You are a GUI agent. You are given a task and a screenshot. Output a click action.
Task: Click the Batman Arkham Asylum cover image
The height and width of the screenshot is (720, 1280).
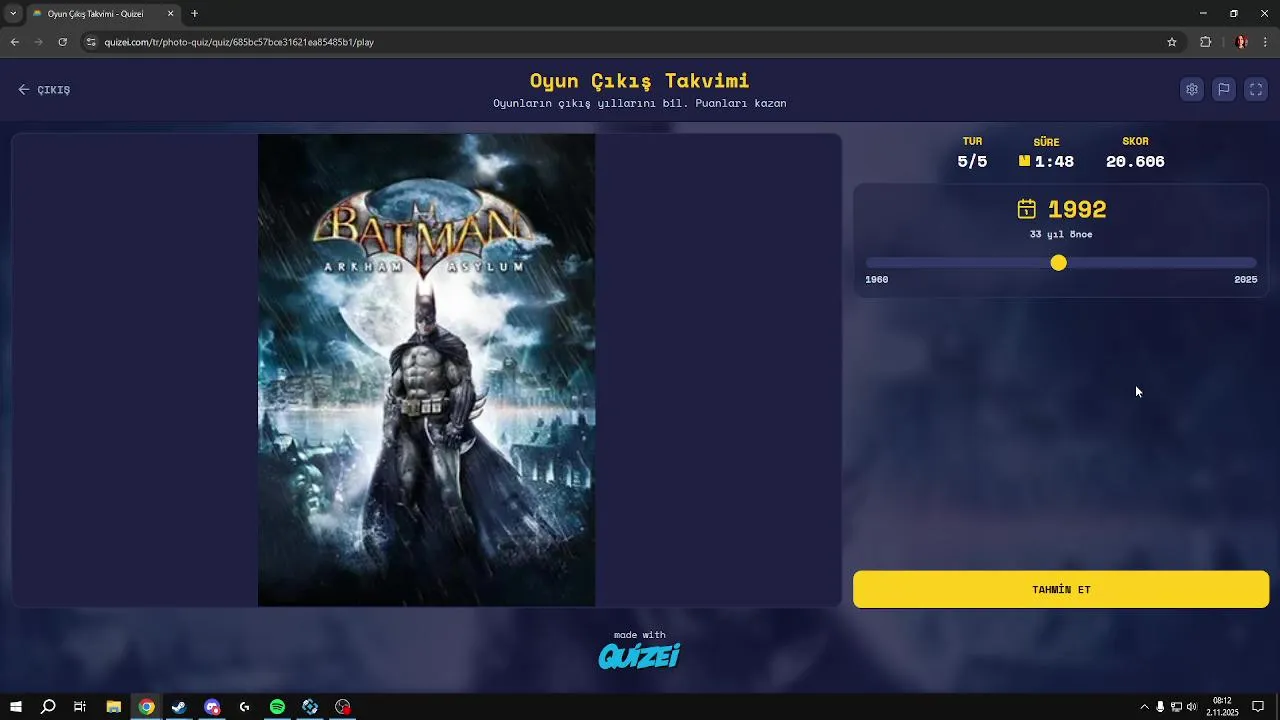426,370
